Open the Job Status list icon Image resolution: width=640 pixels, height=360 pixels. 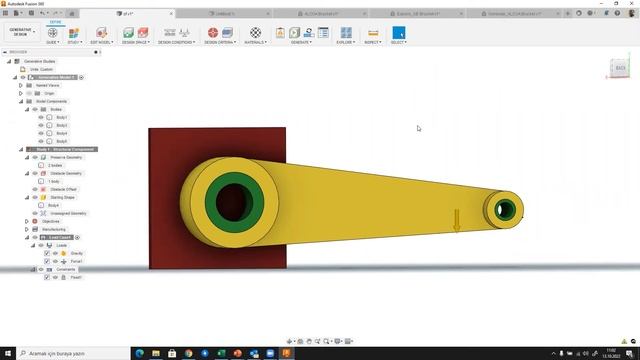pos(323,33)
